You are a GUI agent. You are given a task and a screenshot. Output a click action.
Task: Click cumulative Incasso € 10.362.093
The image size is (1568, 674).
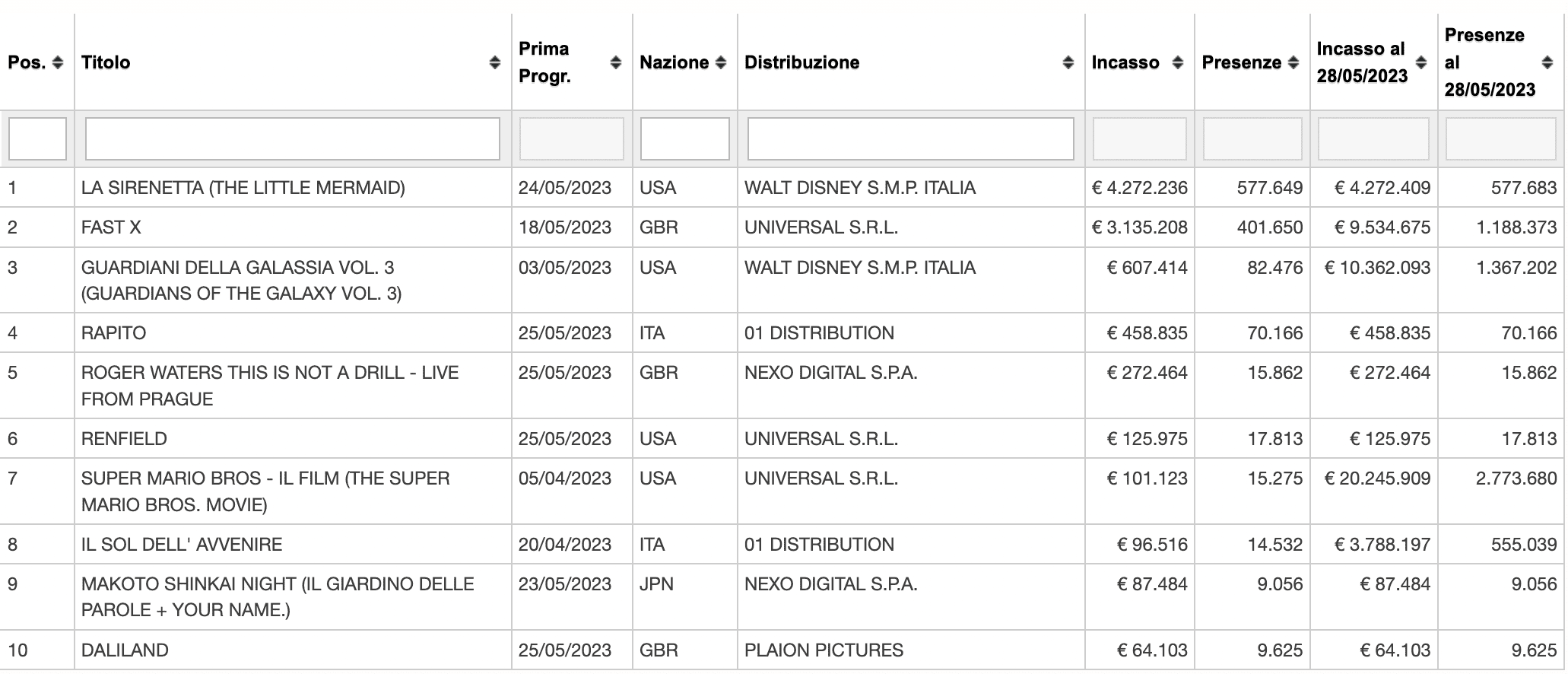tap(1378, 268)
